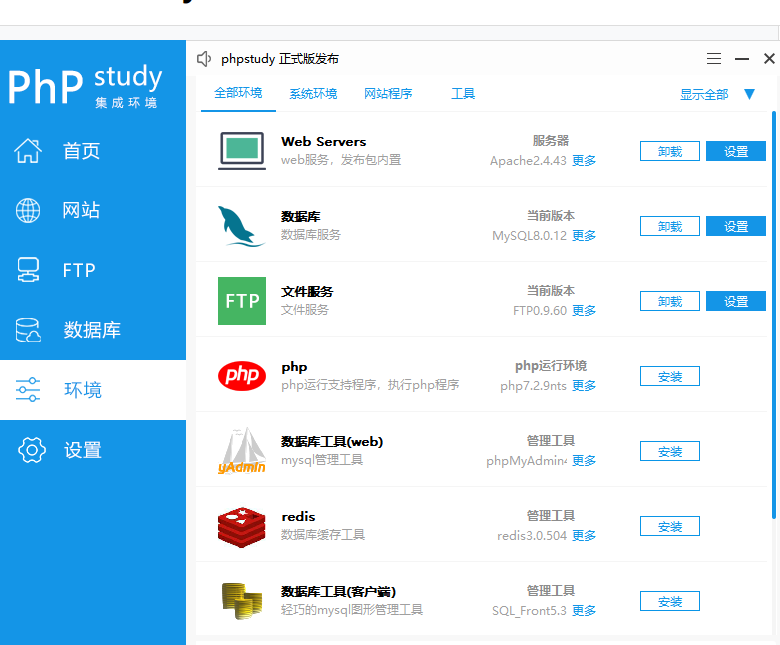Select 环境 in the sidebar
The image size is (780, 645).
(x=93, y=390)
